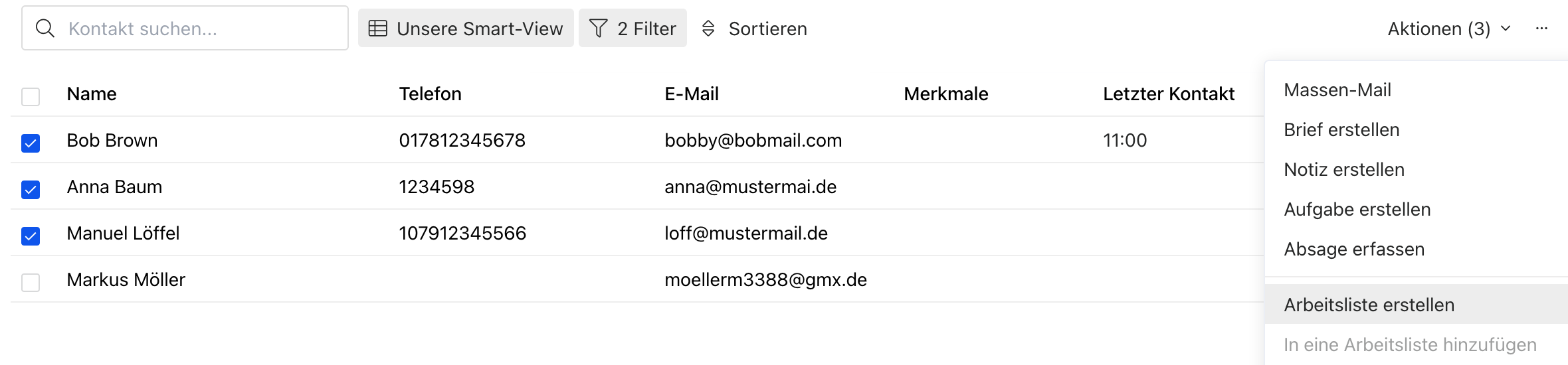Toggle the select-all header checkbox
1568x365 pixels.
point(31,96)
